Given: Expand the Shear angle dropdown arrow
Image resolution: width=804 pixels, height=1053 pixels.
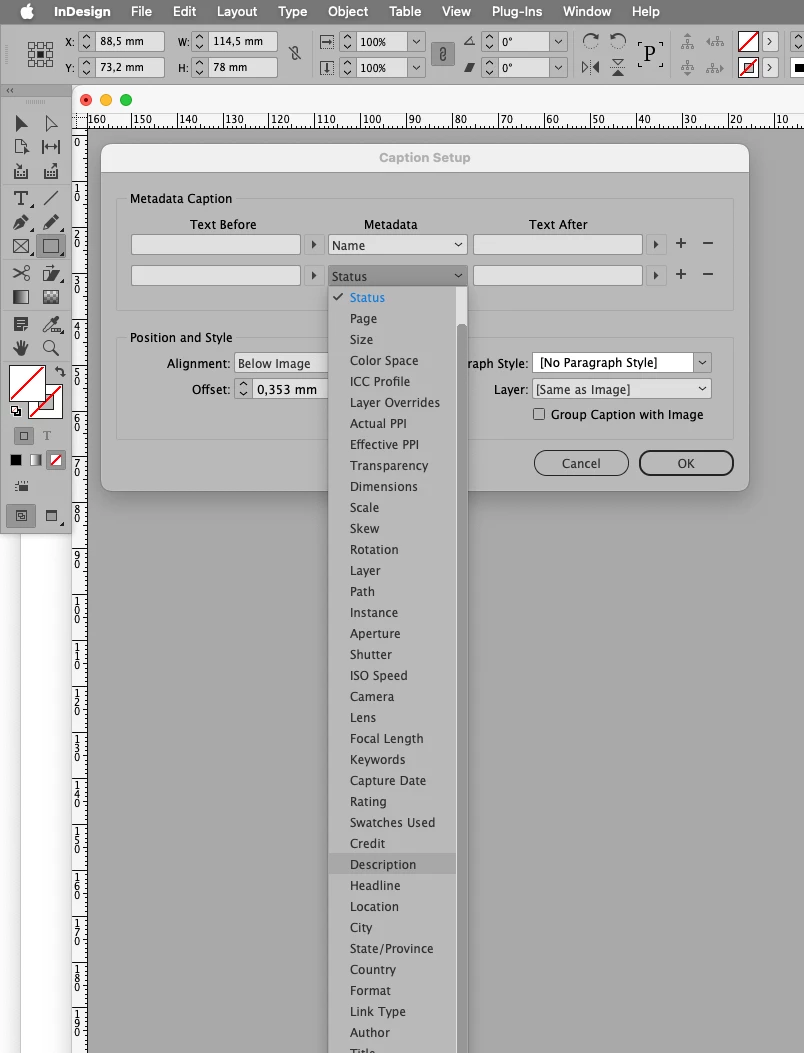Looking at the screenshot, I should pyautogui.click(x=558, y=68).
